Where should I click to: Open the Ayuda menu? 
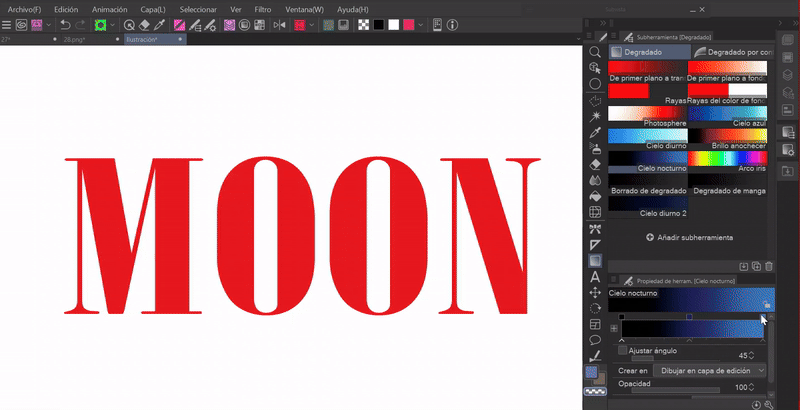353,9
